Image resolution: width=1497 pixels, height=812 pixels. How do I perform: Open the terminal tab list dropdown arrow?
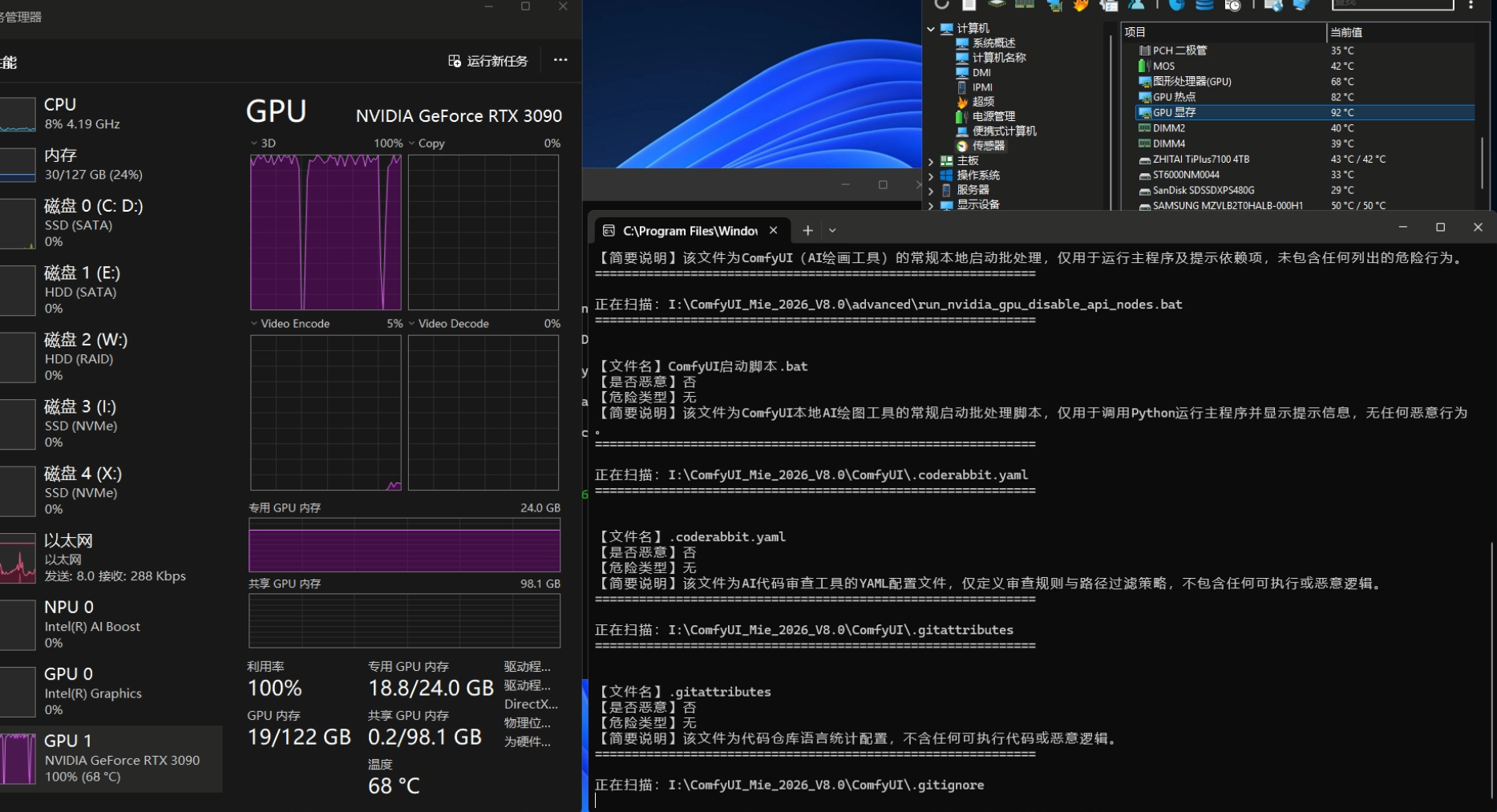tap(832, 231)
